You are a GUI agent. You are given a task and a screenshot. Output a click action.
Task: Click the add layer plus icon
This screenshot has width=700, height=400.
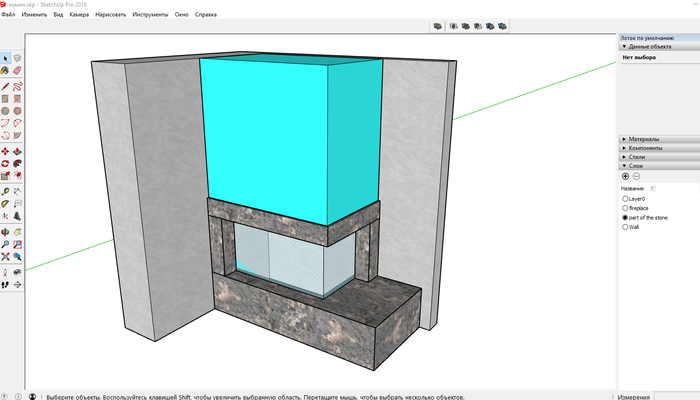(x=626, y=176)
